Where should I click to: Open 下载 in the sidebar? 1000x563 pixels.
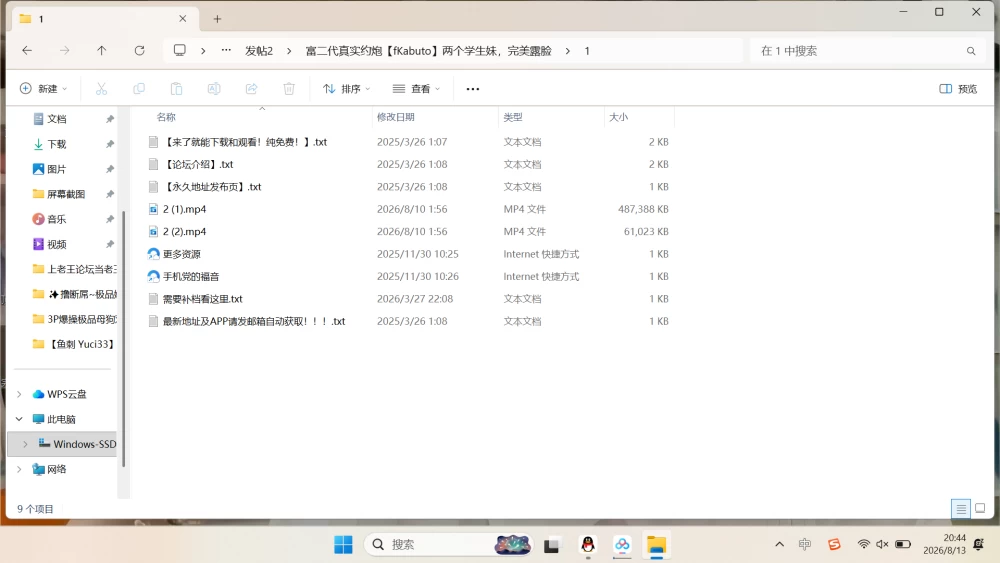(57, 144)
